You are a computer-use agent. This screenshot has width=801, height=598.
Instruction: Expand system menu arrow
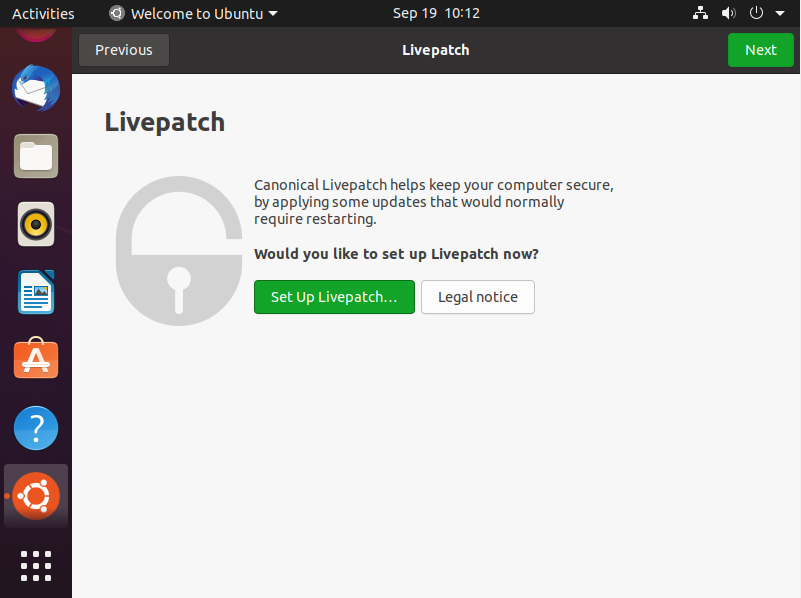[780, 14]
